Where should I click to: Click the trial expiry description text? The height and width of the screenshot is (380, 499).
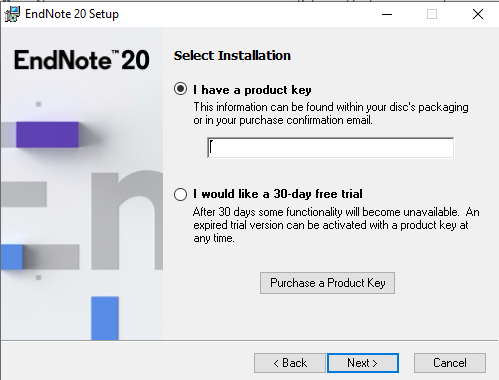coord(336,225)
